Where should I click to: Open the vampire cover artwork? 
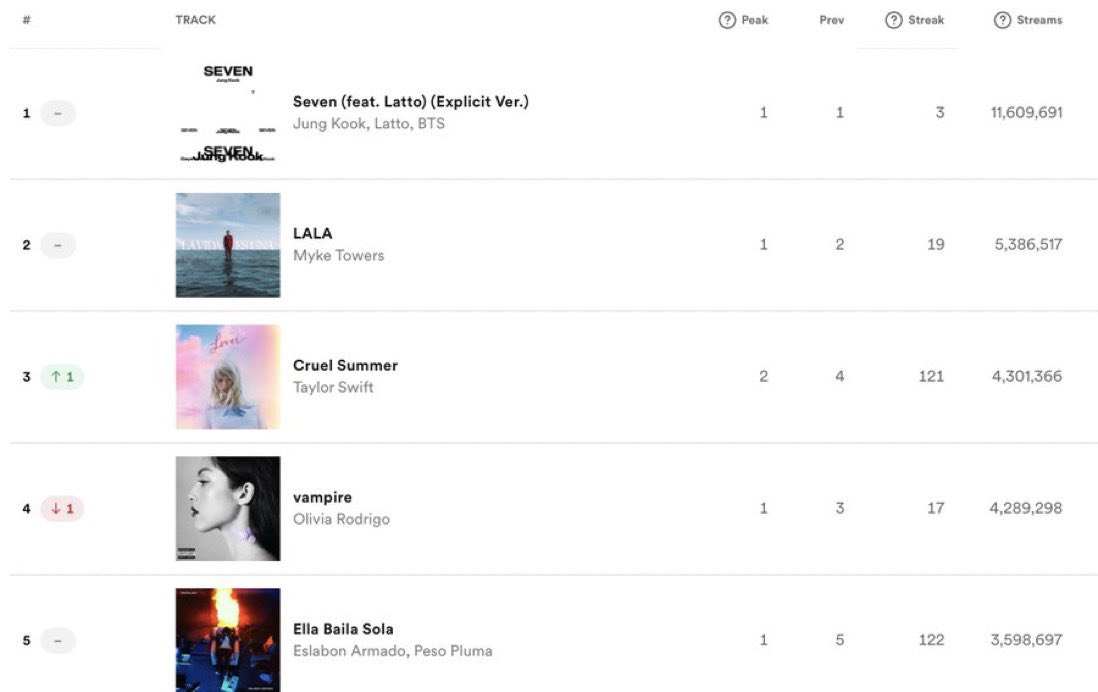(228, 509)
